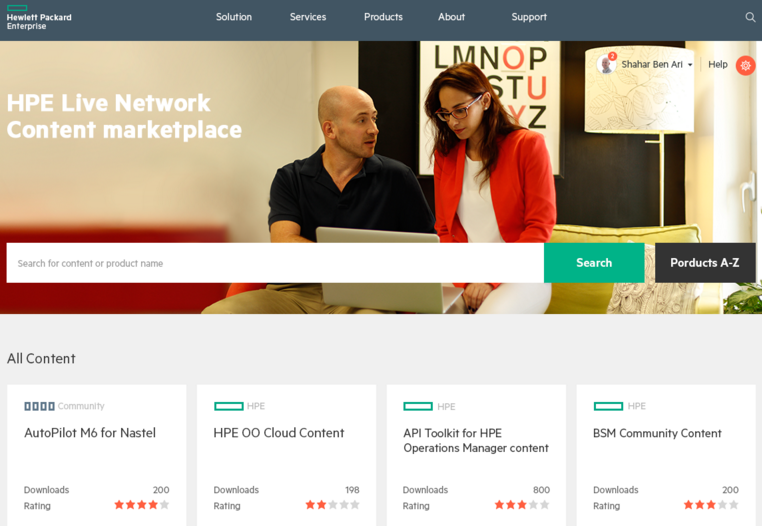
Task: Expand the Shahar Ben Ari user dropdown arrow
Action: 690,65
